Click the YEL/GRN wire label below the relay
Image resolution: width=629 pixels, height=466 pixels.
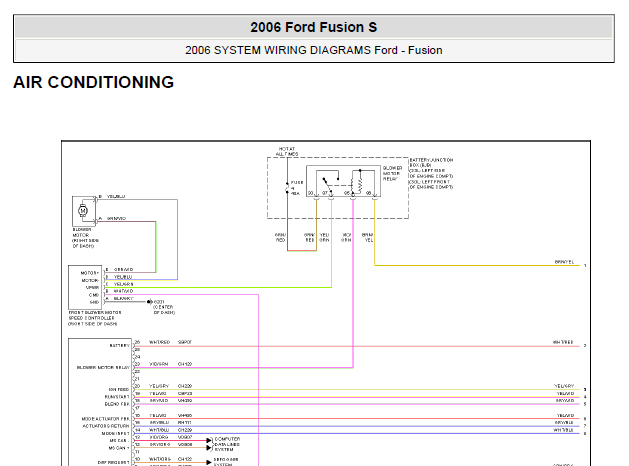click(x=324, y=237)
